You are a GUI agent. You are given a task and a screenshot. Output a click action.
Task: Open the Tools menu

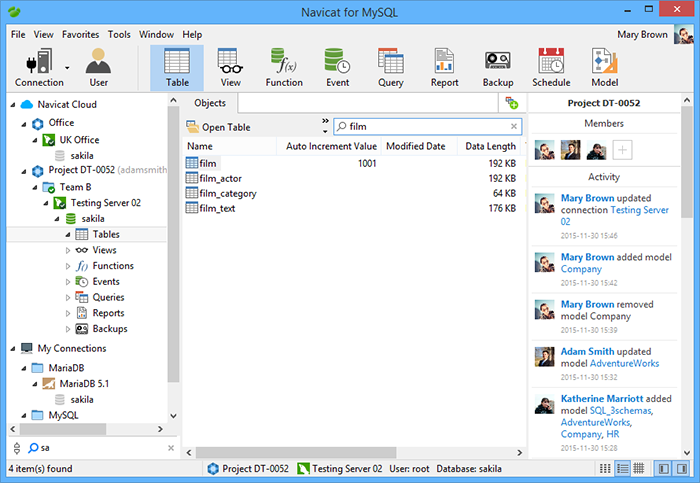coord(119,34)
